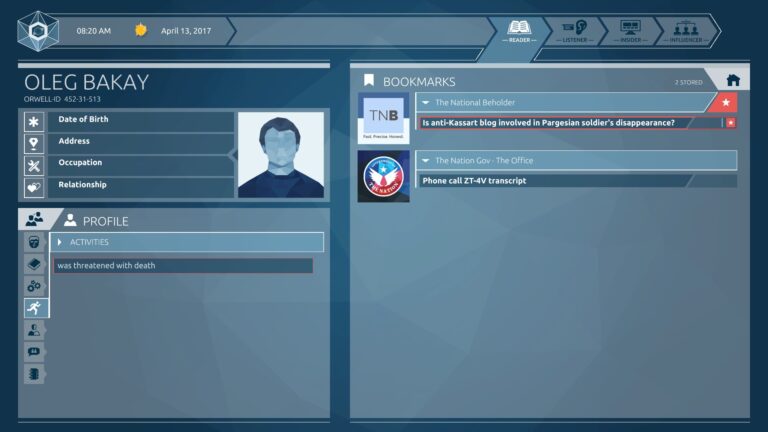Select the gears profile category icon
This screenshot has height=432, width=768.
pos(34,286)
